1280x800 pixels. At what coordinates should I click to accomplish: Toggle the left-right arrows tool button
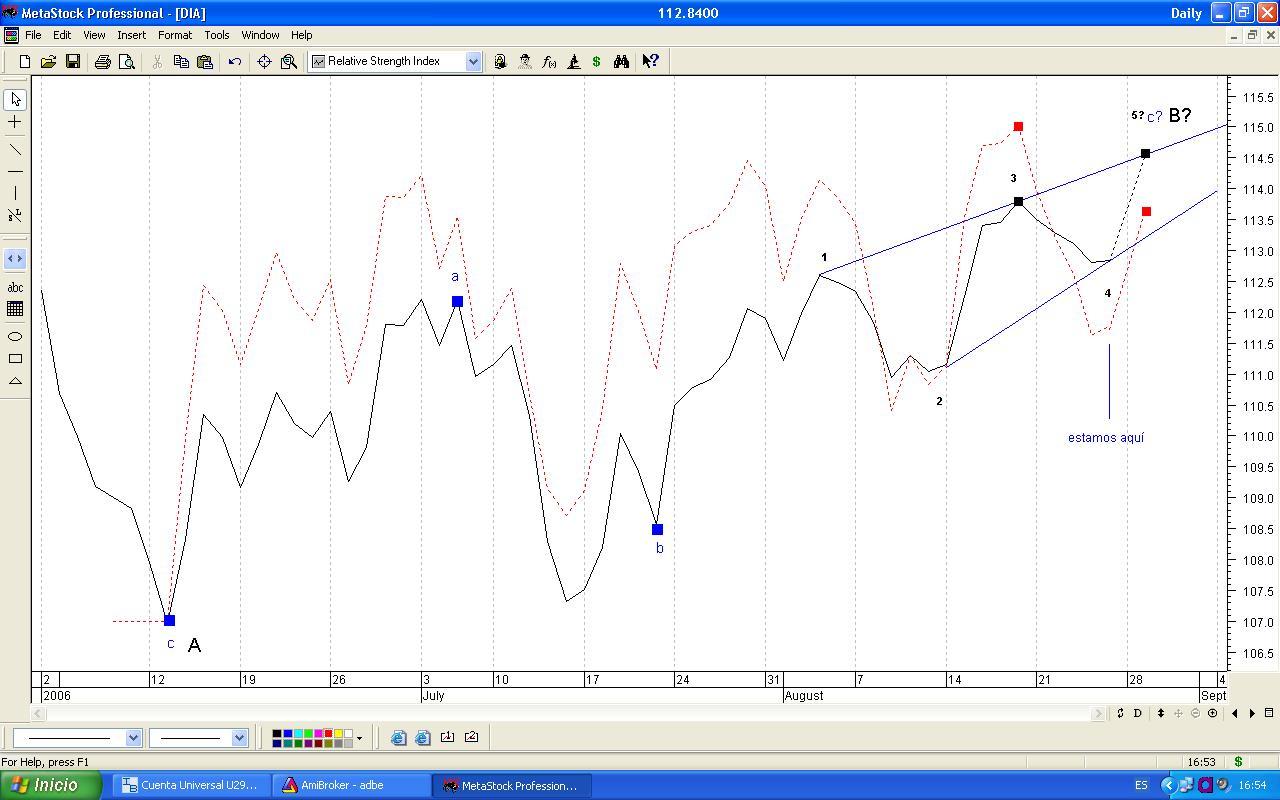click(x=15, y=259)
